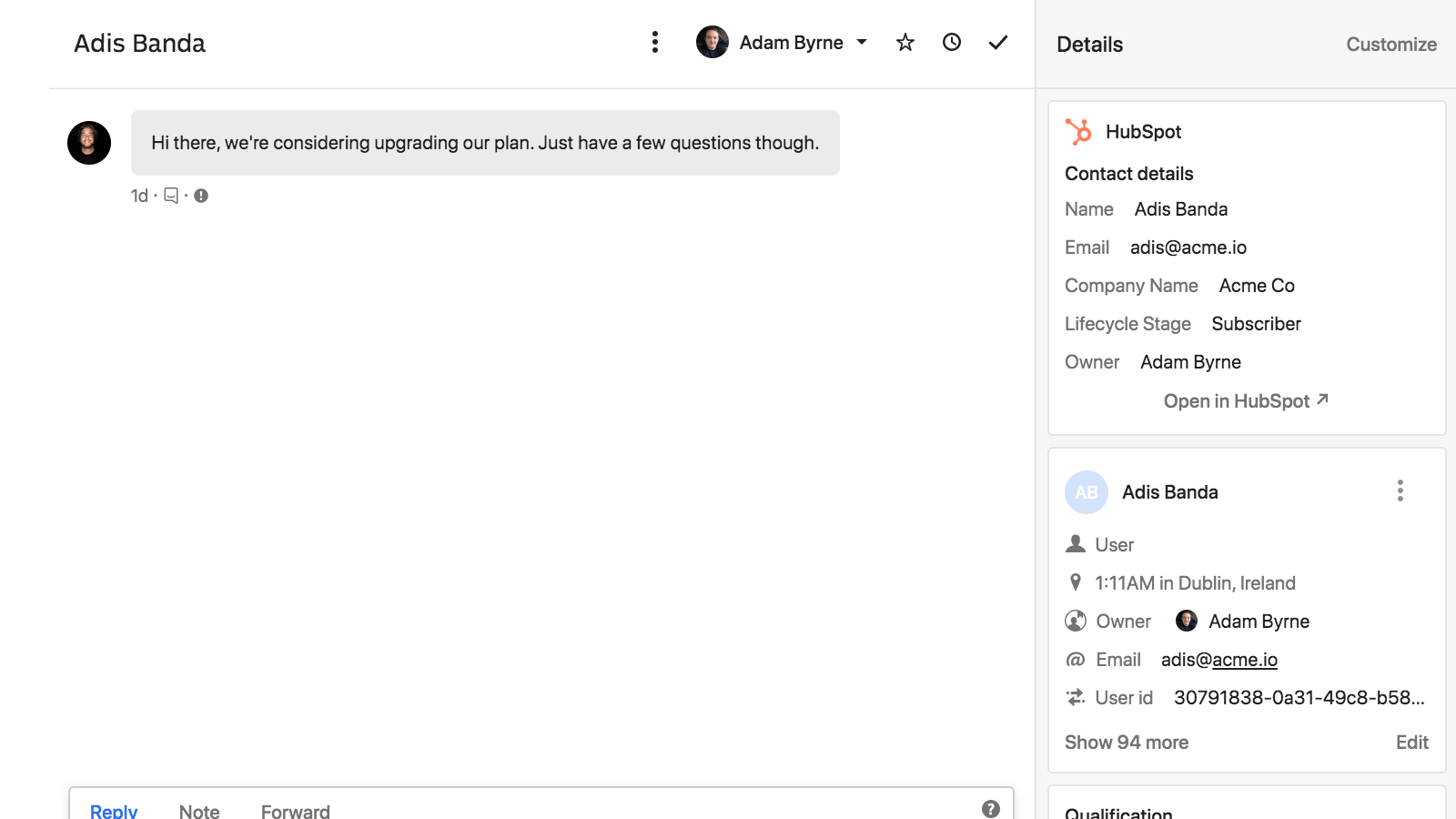
Task: Expand Show 94 more attributes
Action: [1127, 743]
